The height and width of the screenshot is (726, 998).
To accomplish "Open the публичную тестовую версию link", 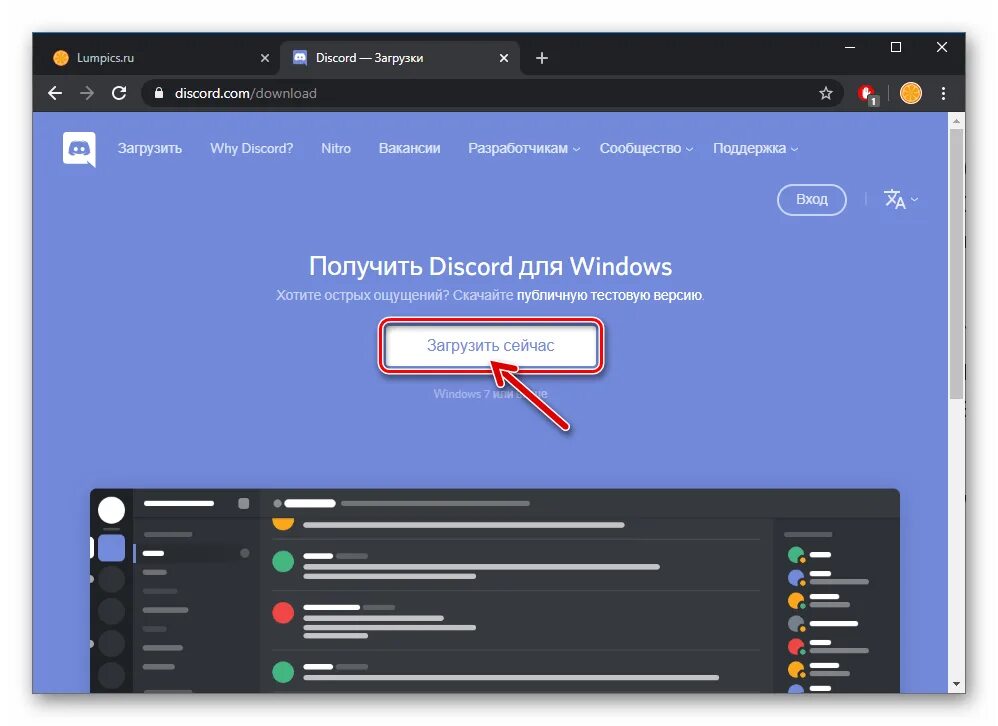I will [x=609, y=295].
